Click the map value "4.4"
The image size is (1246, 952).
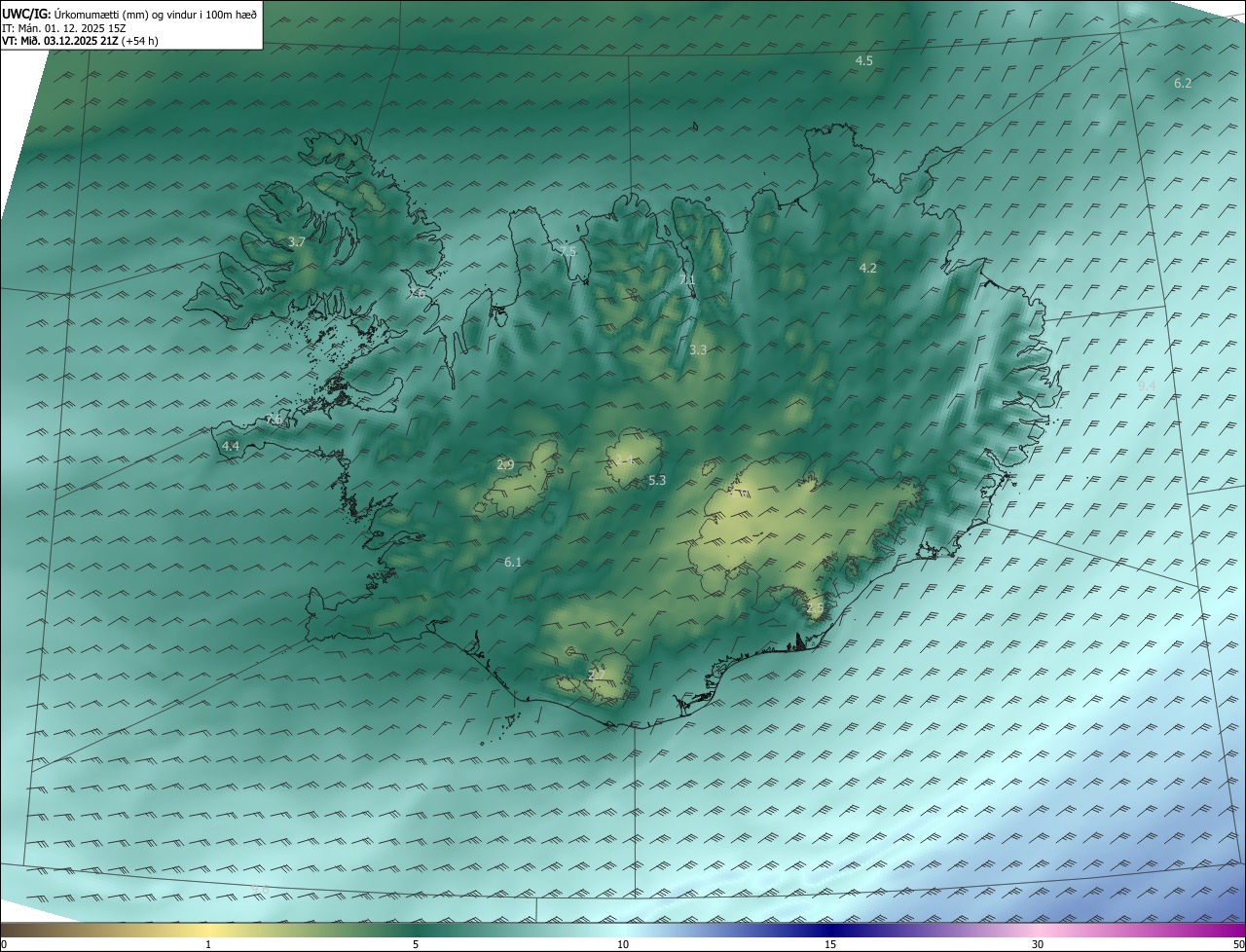tap(230, 446)
